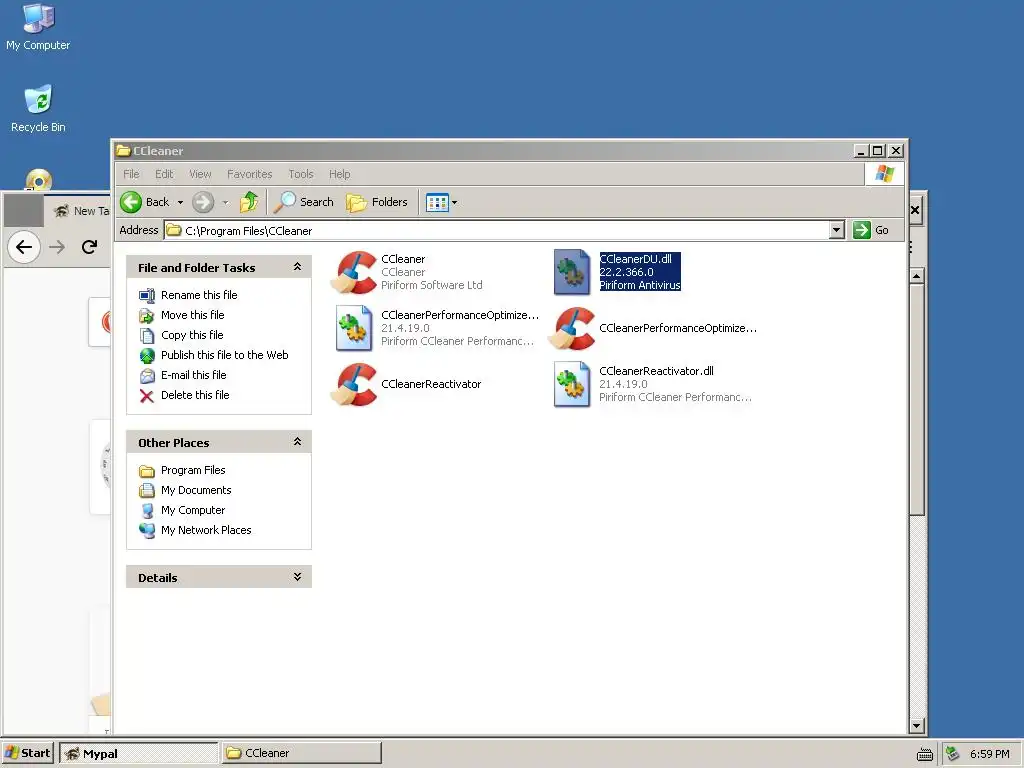The image size is (1024, 768).
Task: Open the Back history dropdown arrow
Action: click(180, 202)
